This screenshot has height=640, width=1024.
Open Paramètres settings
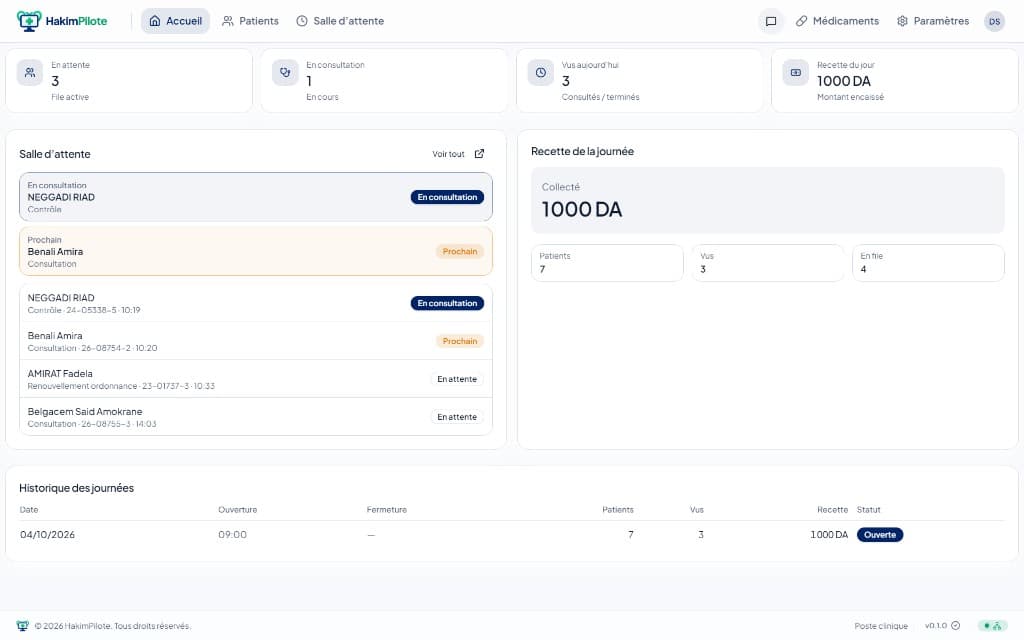(x=933, y=21)
